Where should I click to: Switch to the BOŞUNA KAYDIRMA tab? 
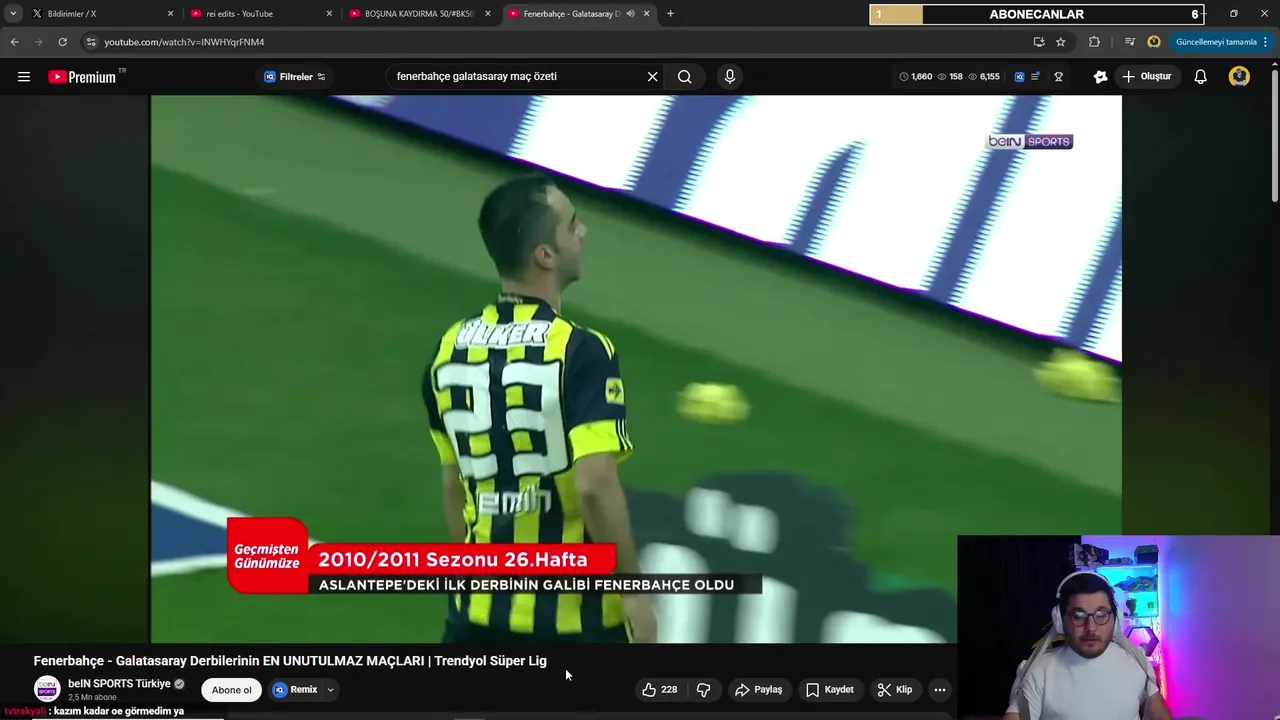click(420, 14)
